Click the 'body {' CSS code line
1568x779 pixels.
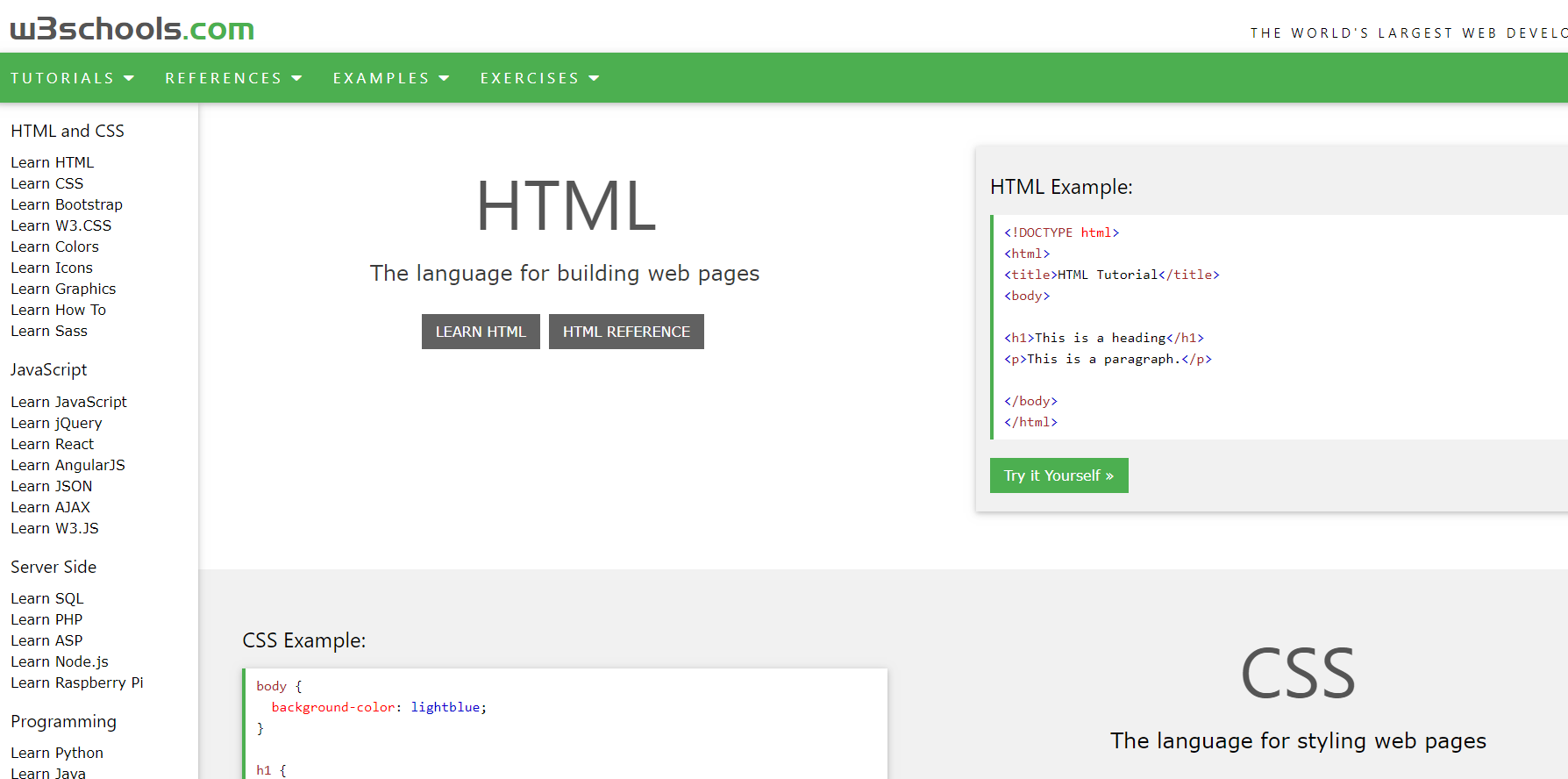(279, 686)
